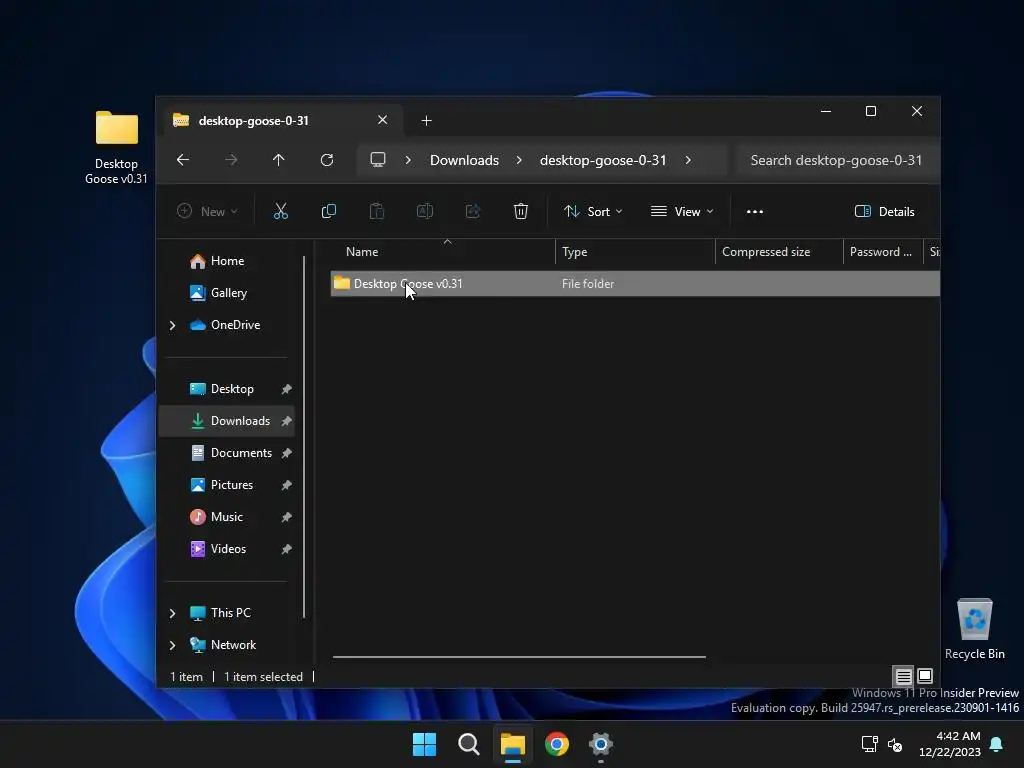This screenshot has height=768, width=1024.
Task: Click the Cut scissors icon
Action: pyautogui.click(x=281, y=212)
